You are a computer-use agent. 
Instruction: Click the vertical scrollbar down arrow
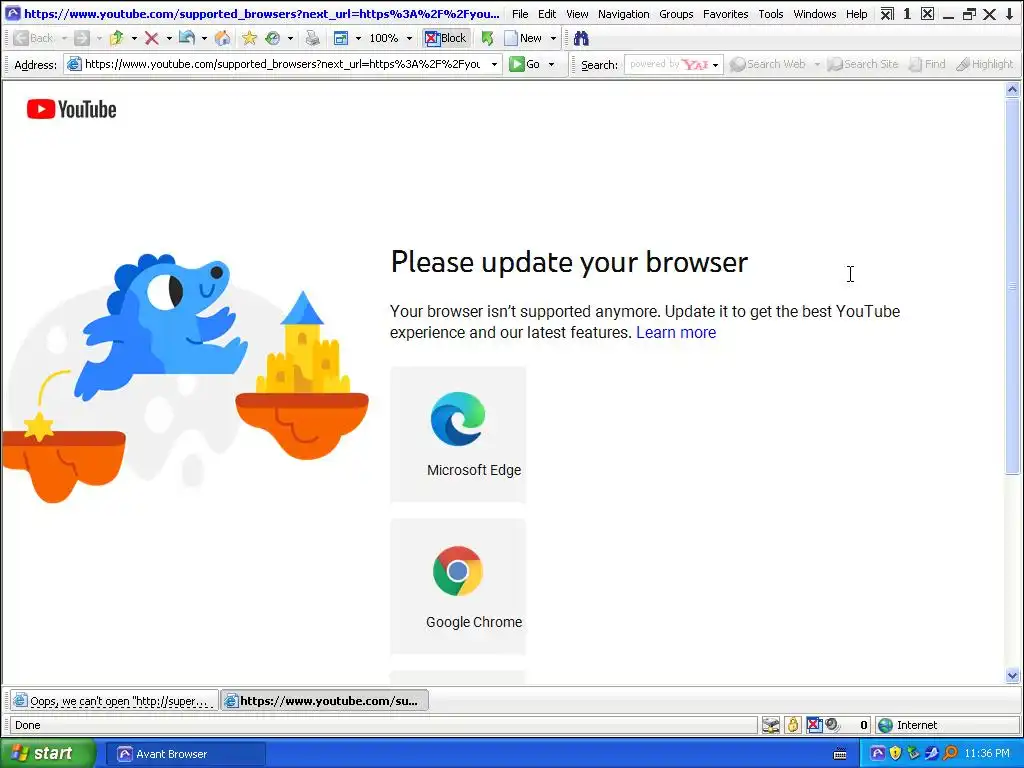click(1012, 677)
